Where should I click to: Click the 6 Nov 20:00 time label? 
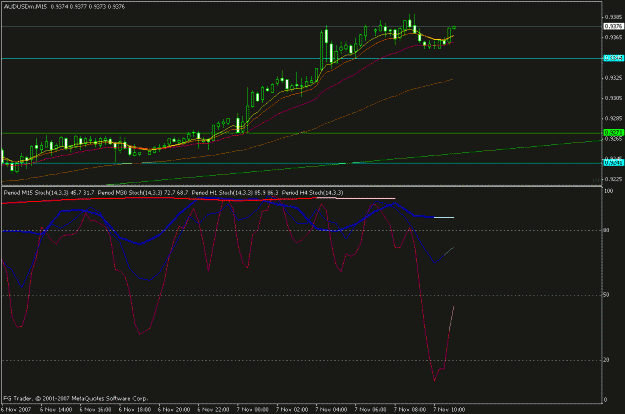pyautogui.click(x=174, y=410)
